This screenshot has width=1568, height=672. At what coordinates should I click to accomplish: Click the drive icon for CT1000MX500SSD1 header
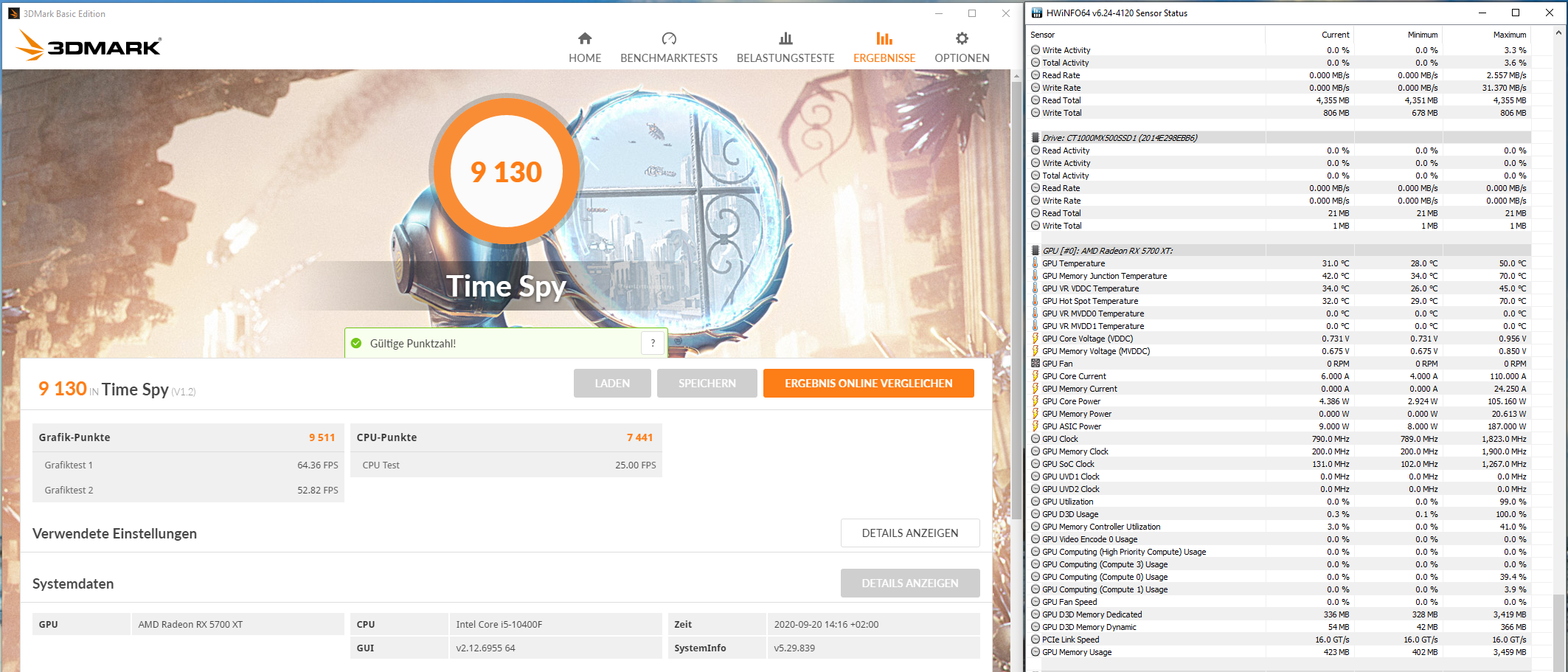1035,138
